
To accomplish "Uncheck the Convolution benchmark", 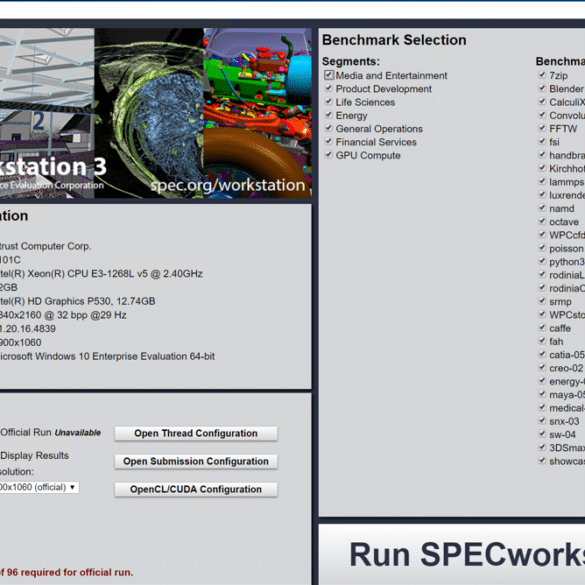I will [x=542, y=115].
